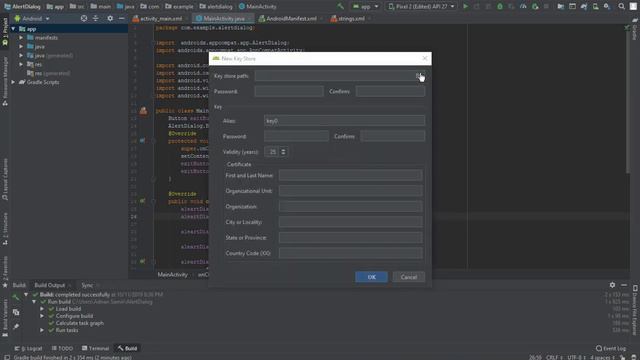Click the key store path browse folder icon
640x360 pixels.
(418, 76)
